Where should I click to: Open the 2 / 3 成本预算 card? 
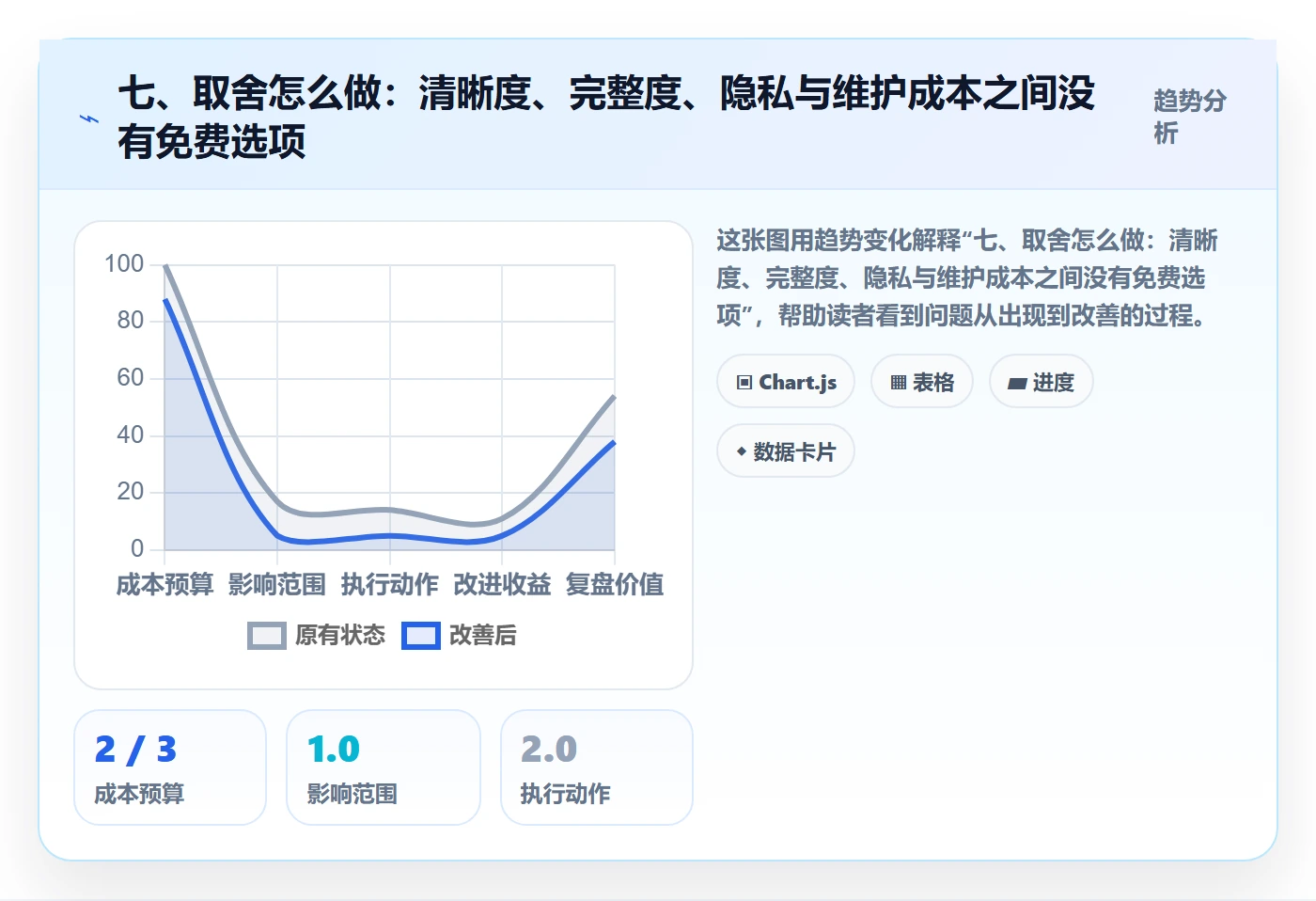coord(170,767)
